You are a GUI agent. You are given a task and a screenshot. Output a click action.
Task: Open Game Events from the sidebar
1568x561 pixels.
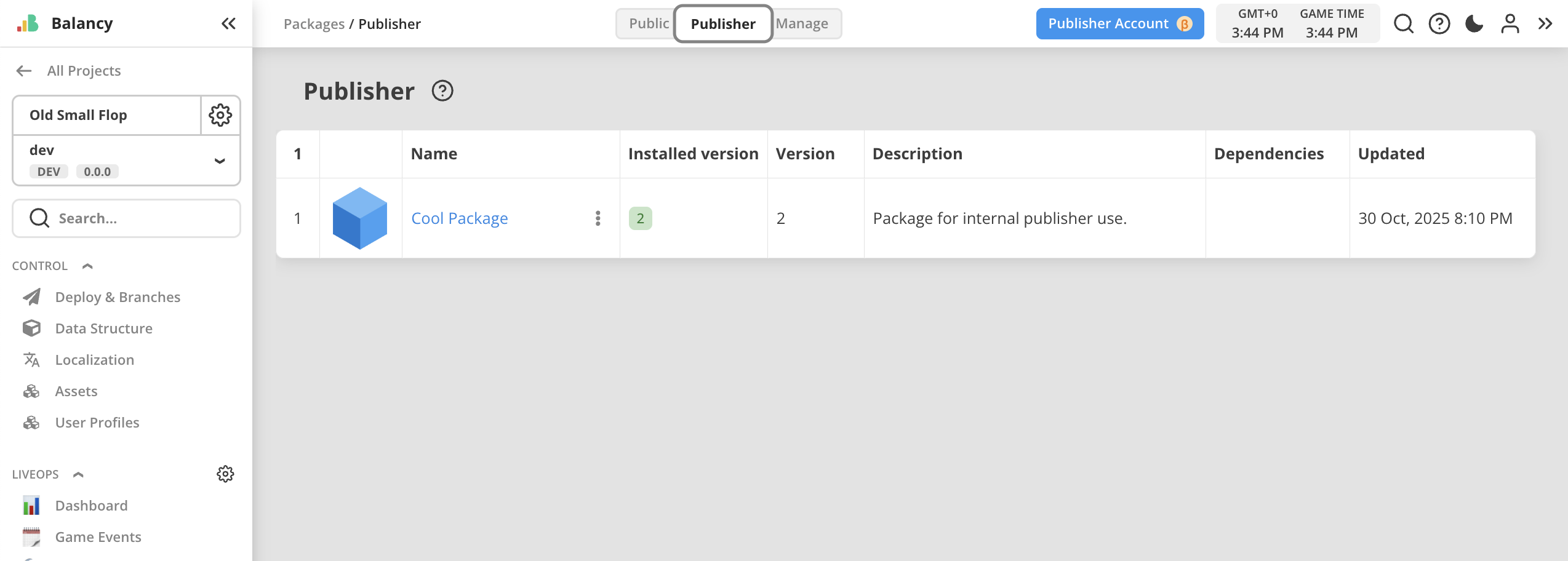tap(98, 536)
